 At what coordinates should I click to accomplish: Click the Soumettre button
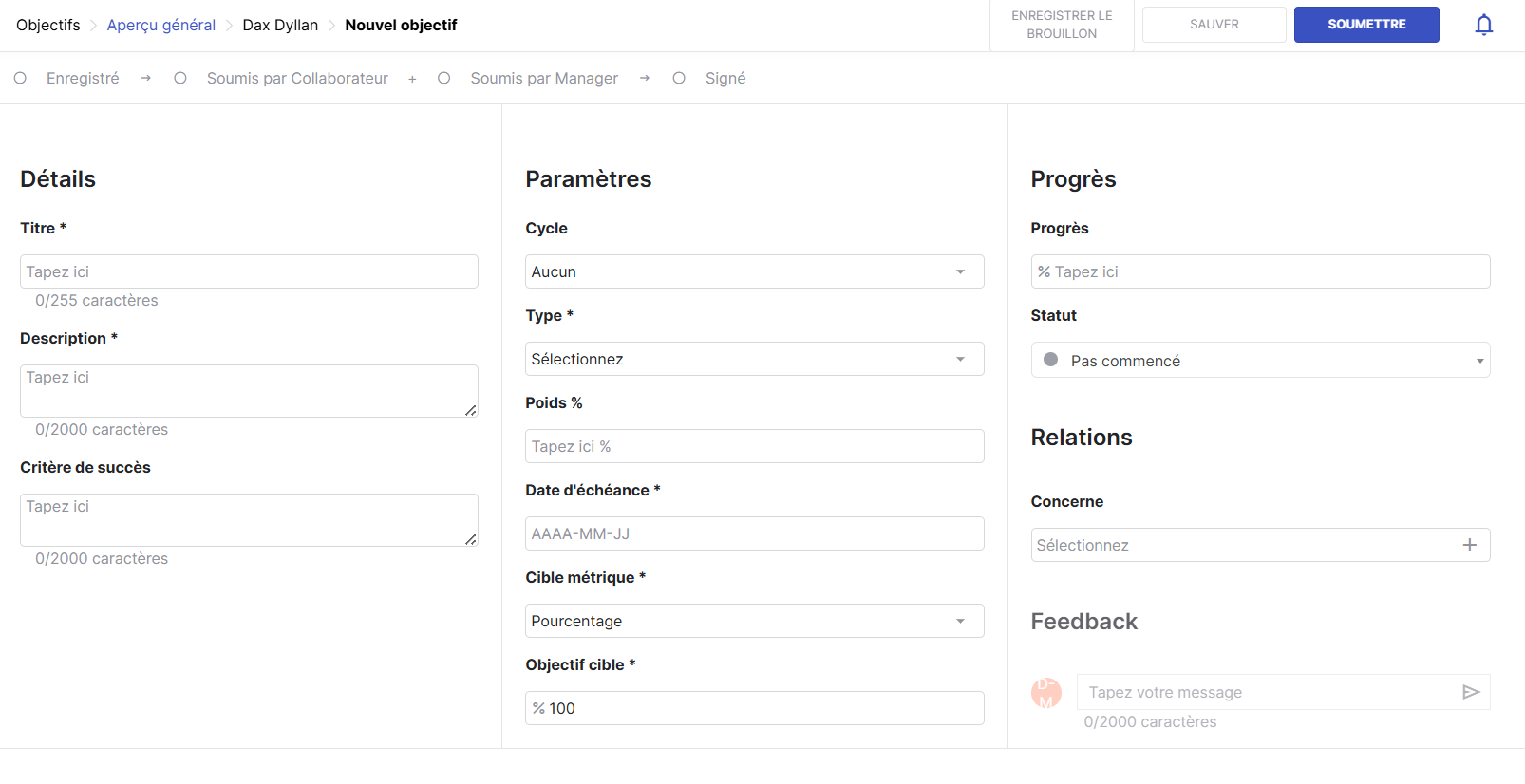[1365, 25]
